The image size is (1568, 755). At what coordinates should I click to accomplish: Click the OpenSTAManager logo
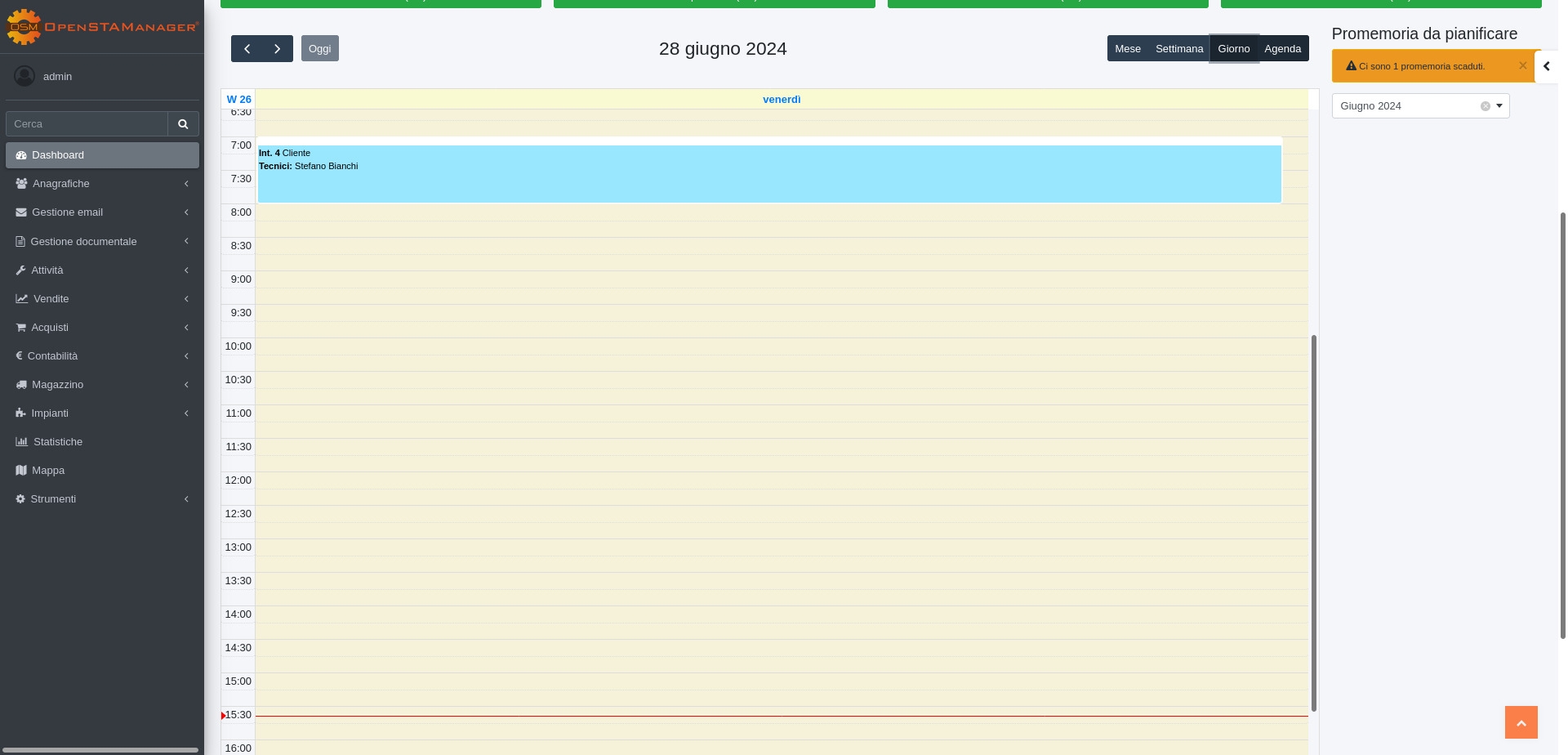click(x=102, y=27)
